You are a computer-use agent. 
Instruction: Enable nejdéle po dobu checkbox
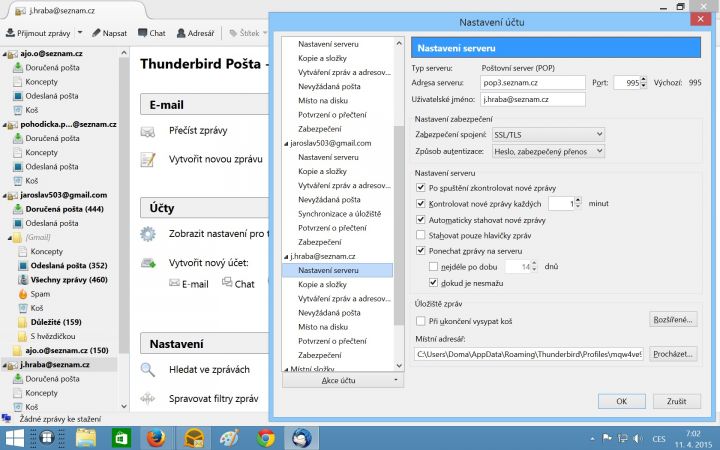click(x=433, y=266)
